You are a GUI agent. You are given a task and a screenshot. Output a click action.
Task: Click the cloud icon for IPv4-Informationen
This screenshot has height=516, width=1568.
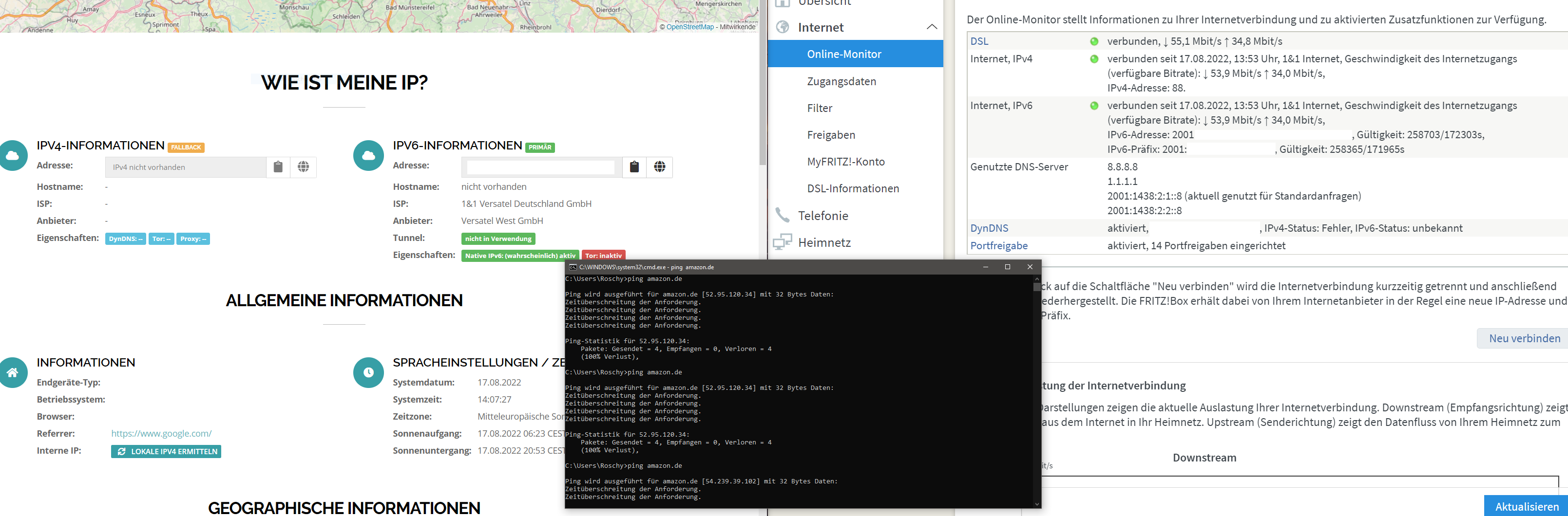tap(12, 156)
